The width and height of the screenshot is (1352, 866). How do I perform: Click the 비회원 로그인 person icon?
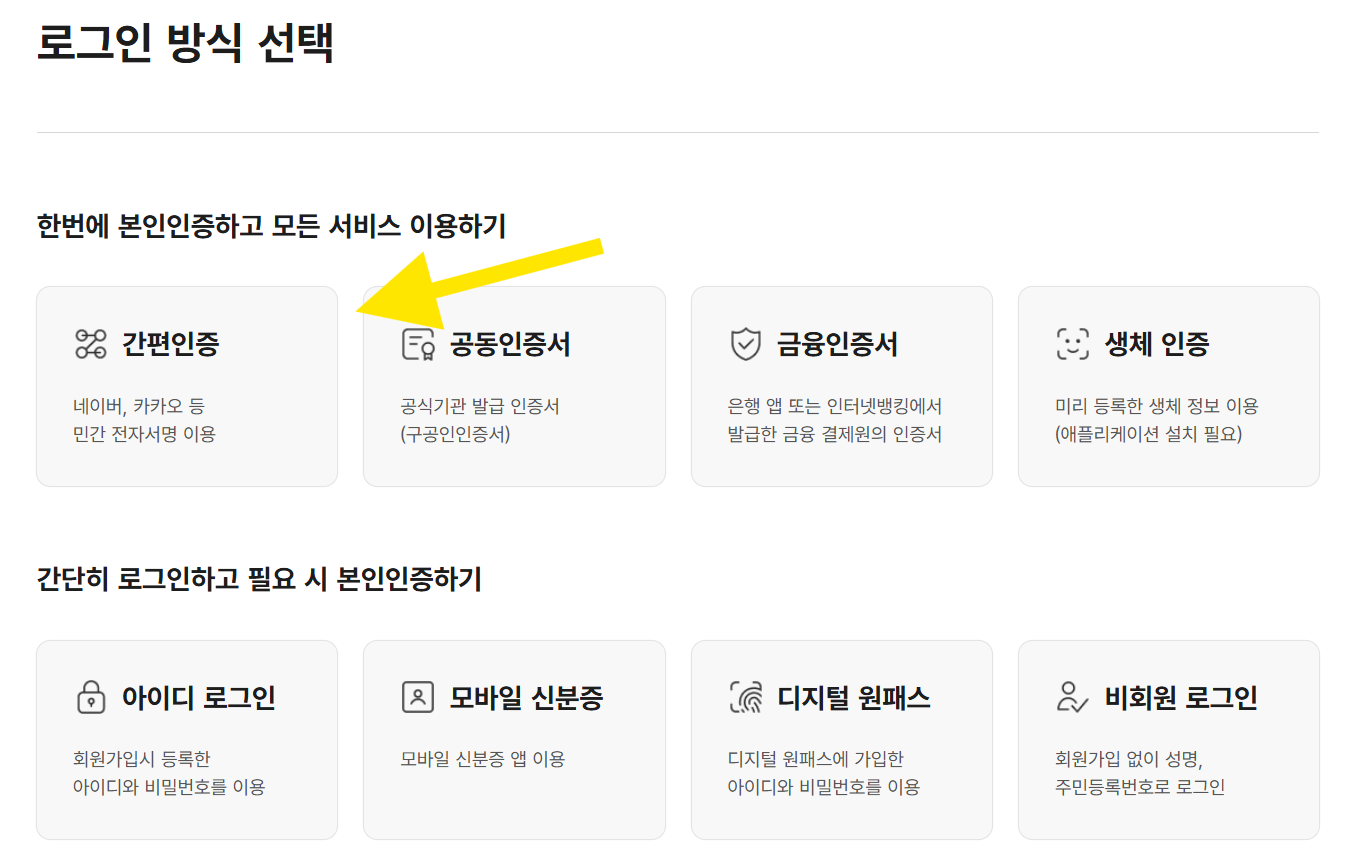[1071, 697]
